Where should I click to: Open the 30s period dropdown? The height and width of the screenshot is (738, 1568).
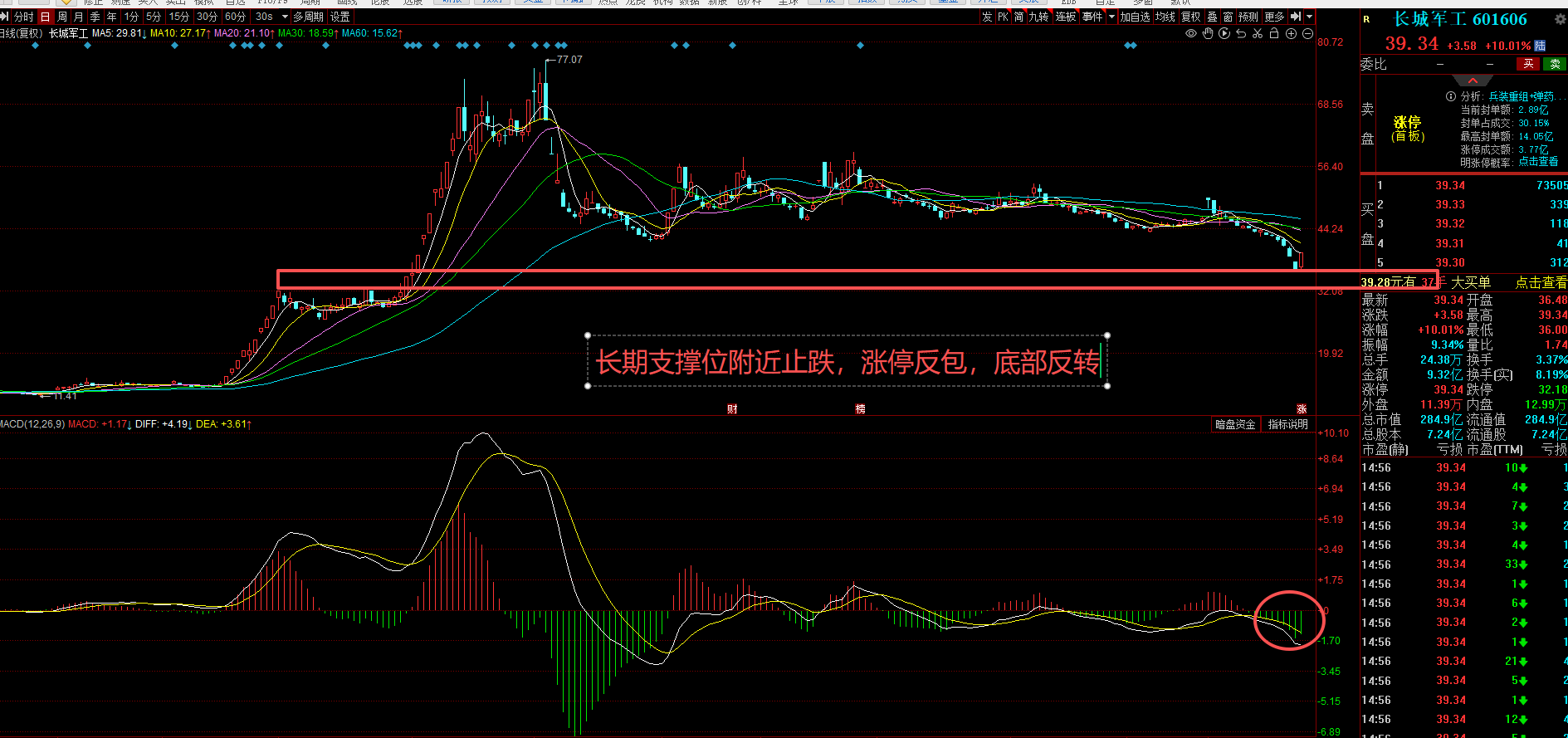point(286,17)
